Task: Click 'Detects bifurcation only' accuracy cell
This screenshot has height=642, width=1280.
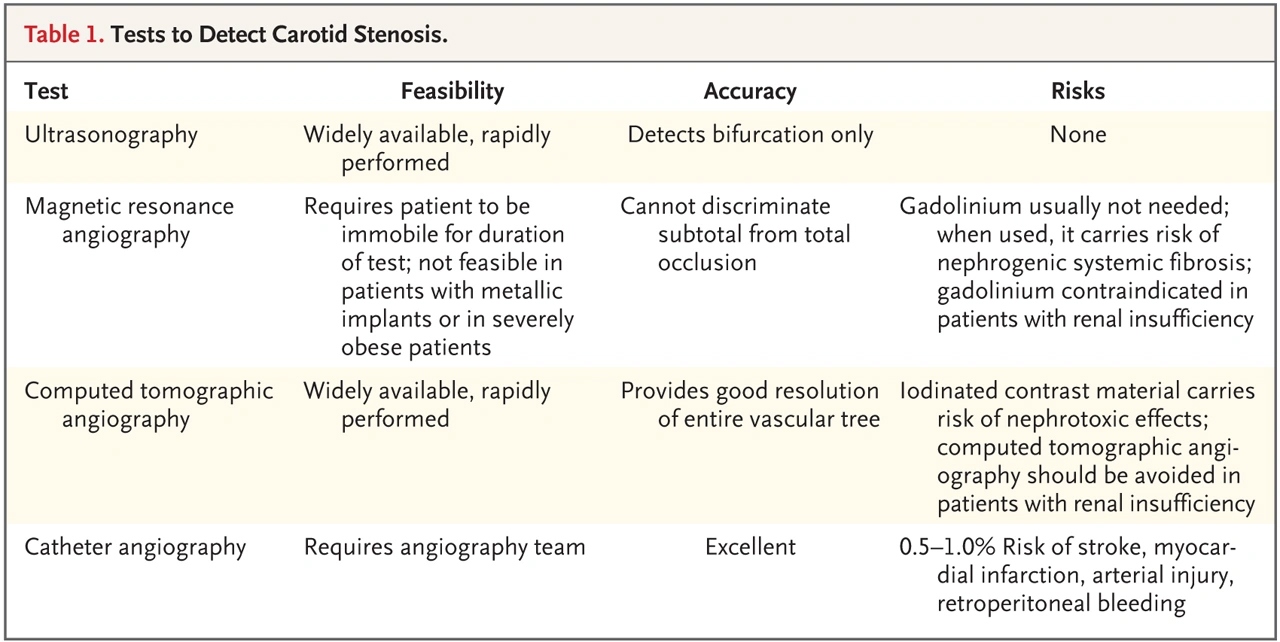Action: [750, 135]
